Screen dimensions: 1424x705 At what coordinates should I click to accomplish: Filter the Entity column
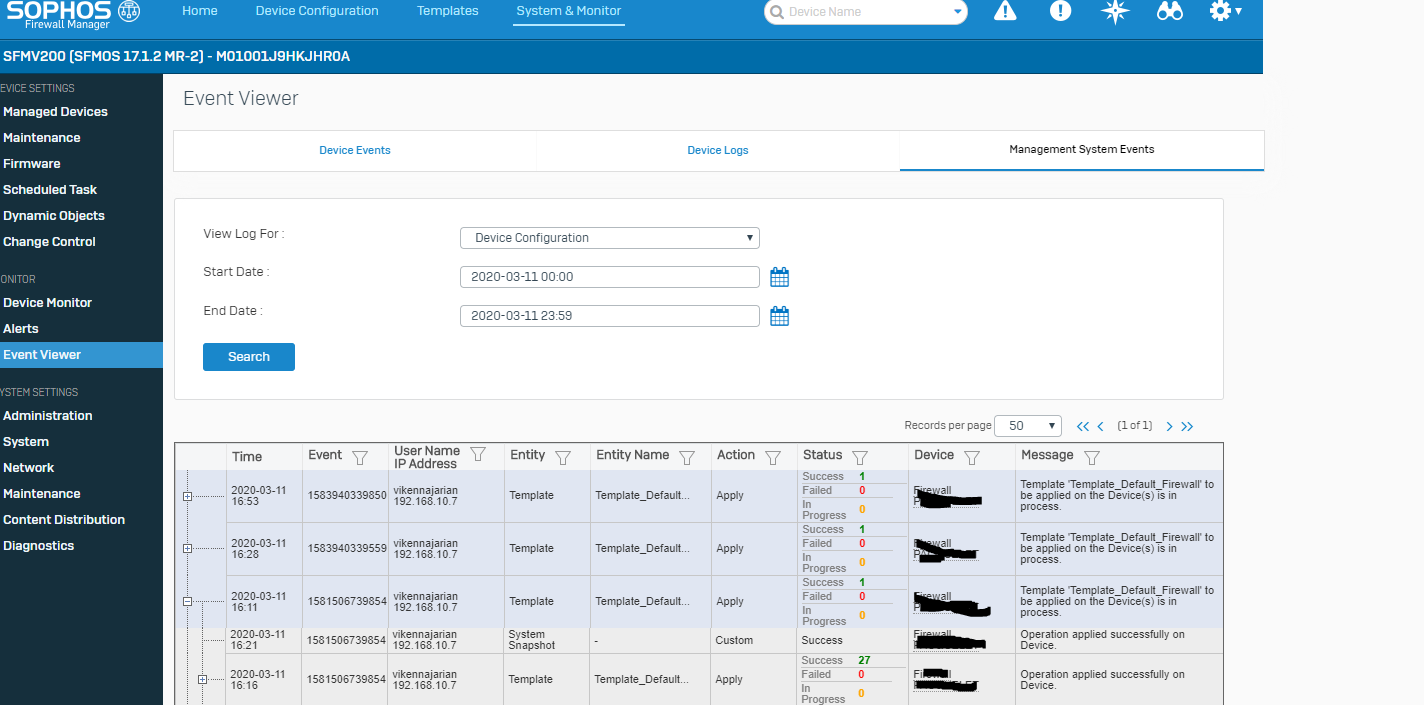[563, 457]
